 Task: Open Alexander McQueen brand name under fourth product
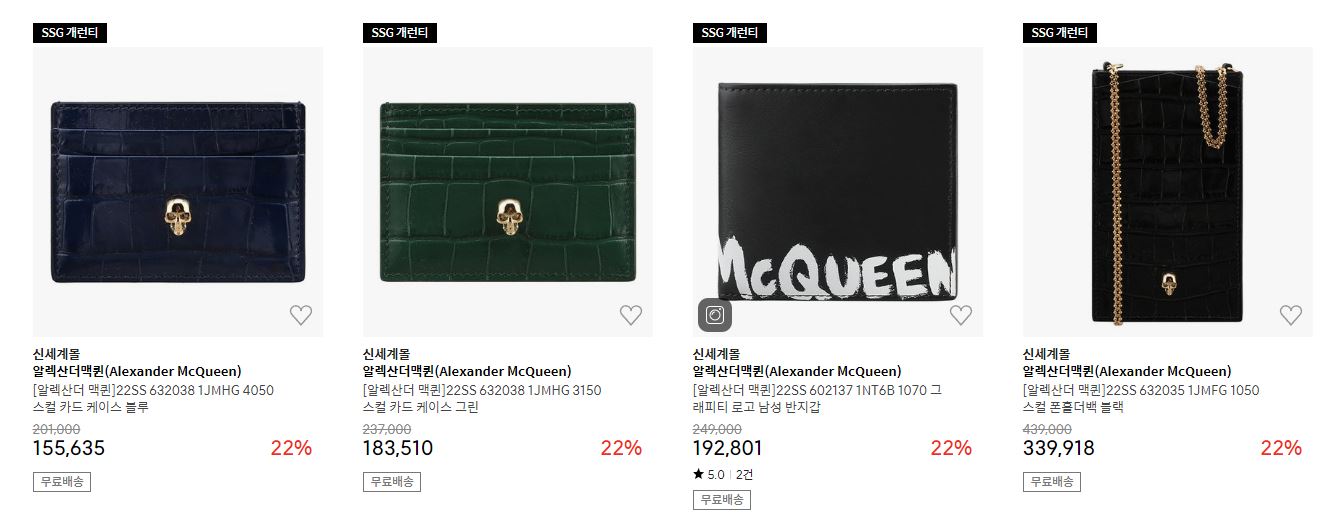click(1127, 371)
